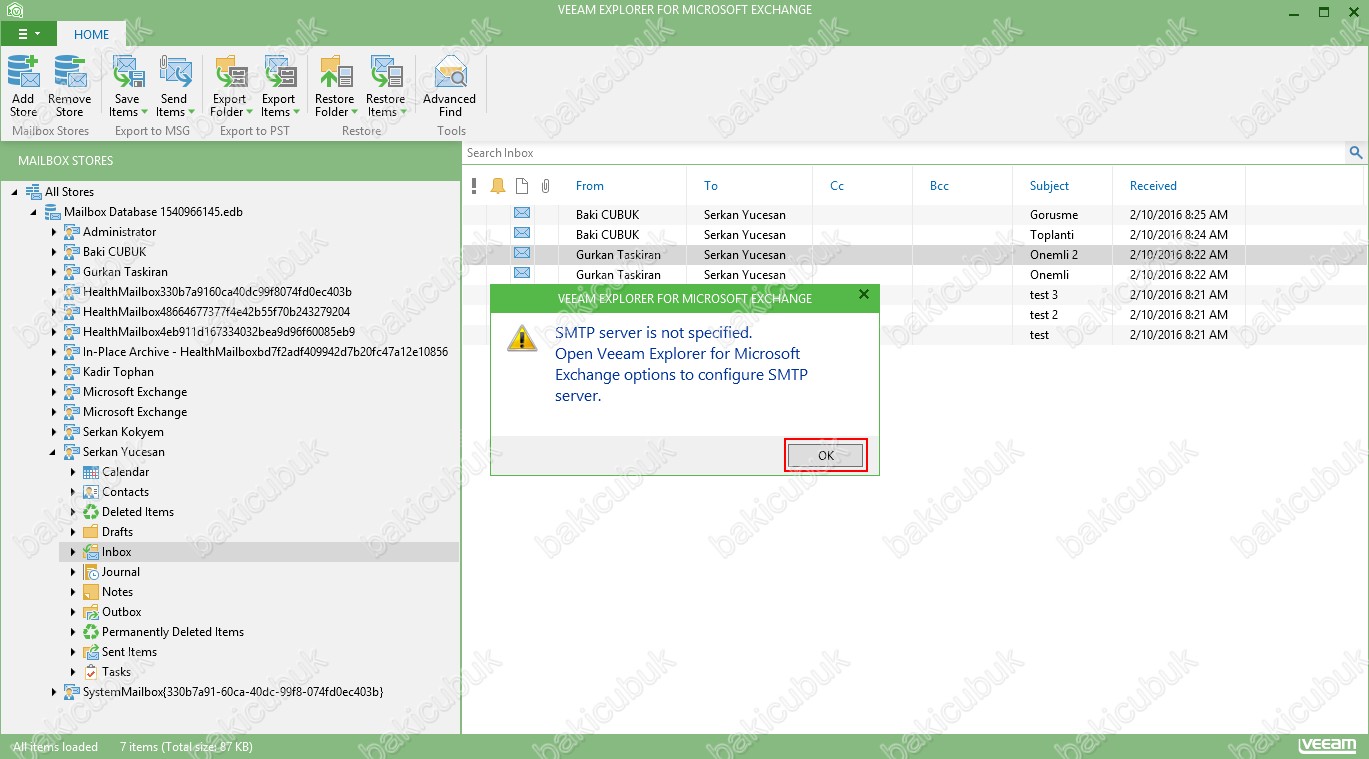
Task: Open the Restore Folder dropdown arrow
Action: 353,113
